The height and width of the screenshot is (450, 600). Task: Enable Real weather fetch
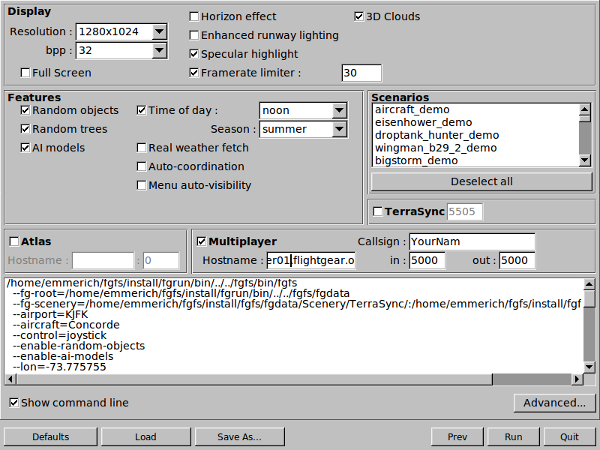coord(141,148)
